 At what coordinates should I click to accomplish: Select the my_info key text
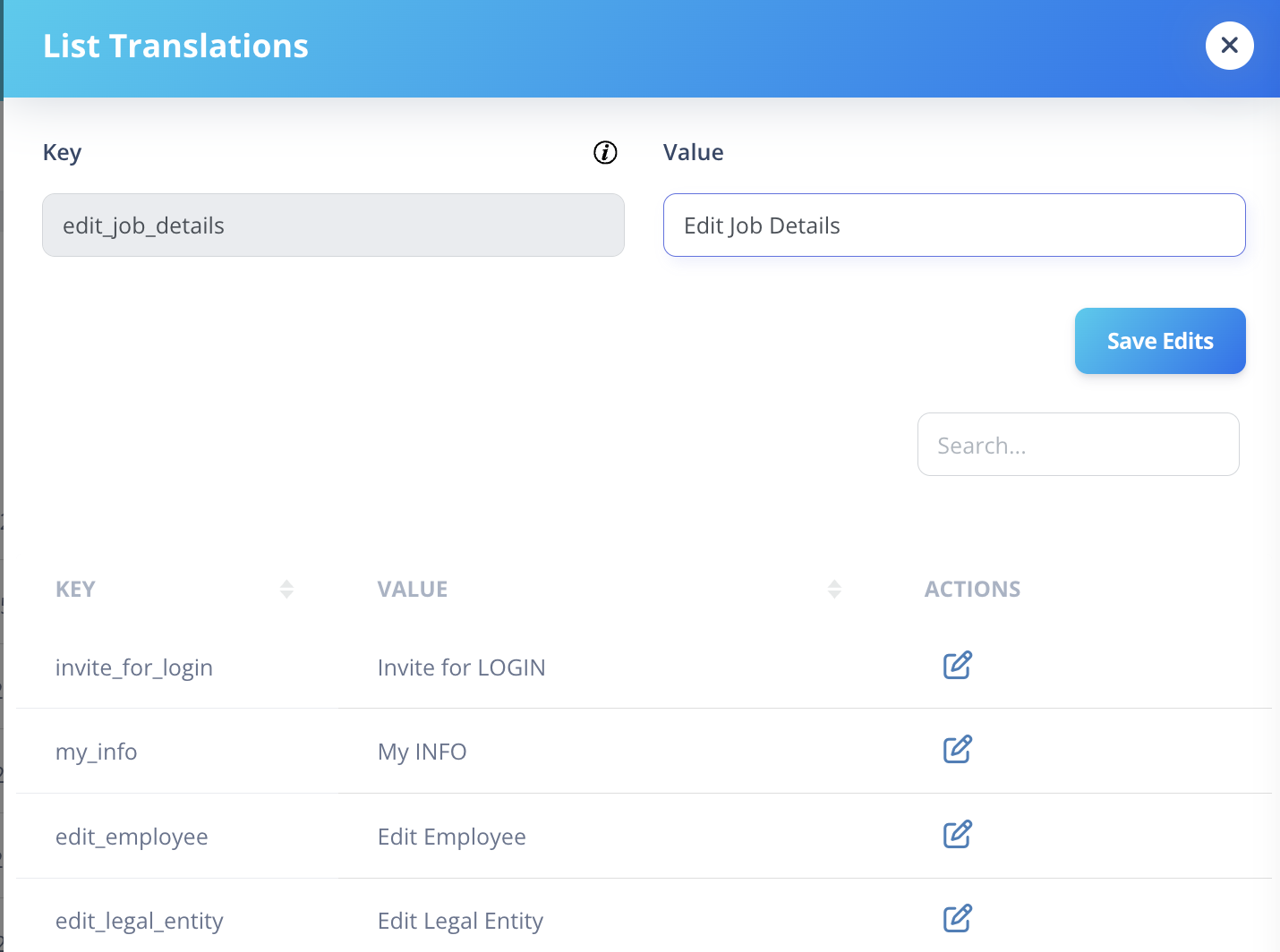click(96, 752)
